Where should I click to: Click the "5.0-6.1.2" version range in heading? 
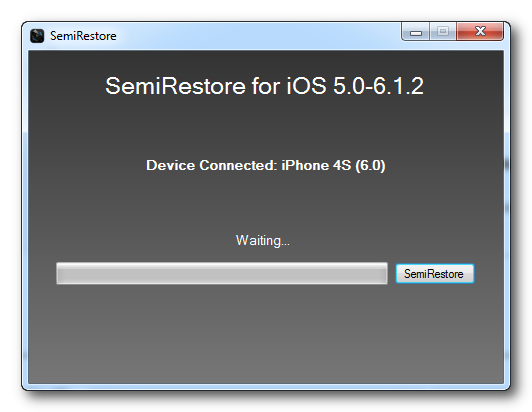(378, 86)
